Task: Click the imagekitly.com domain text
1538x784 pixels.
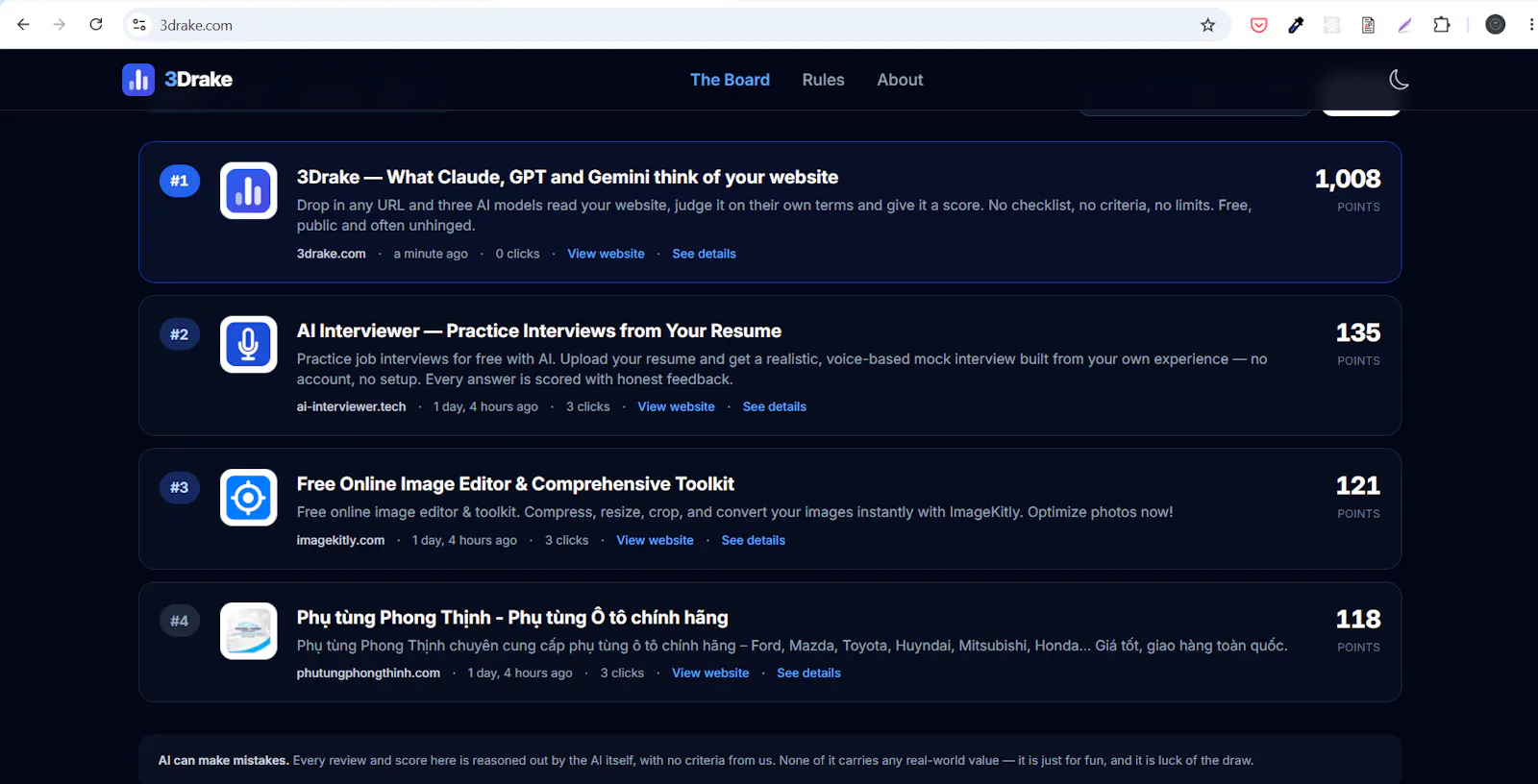Action: 340,540
